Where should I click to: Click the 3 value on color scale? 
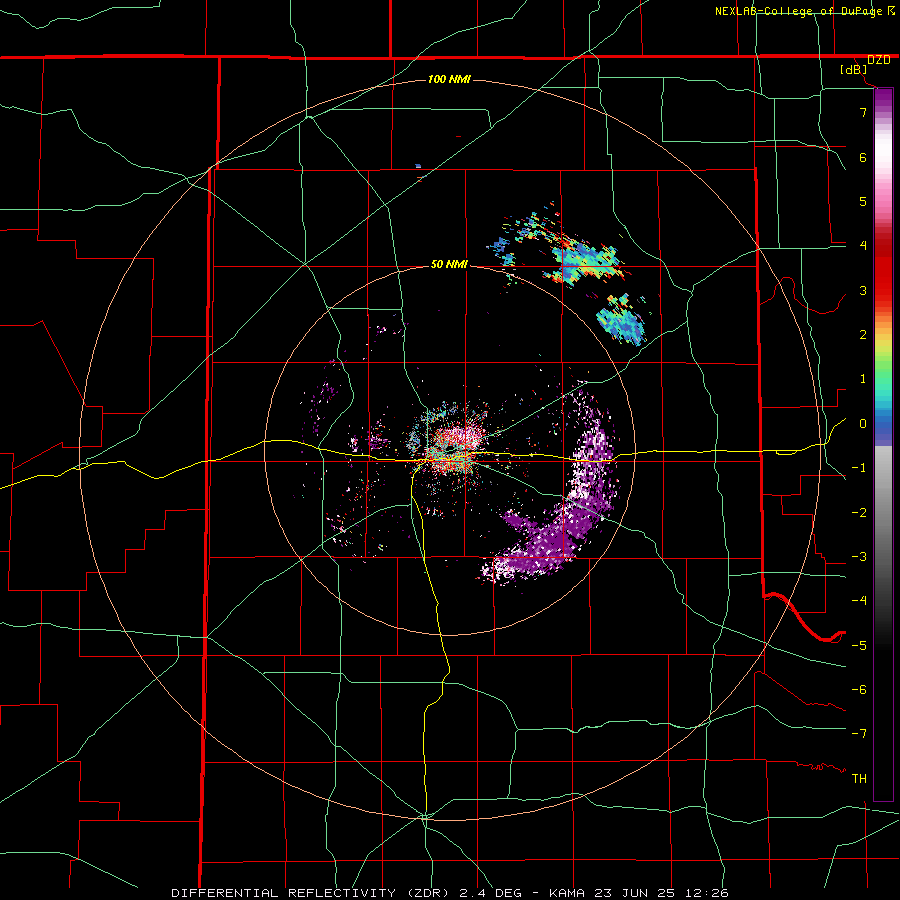(863, 290)
